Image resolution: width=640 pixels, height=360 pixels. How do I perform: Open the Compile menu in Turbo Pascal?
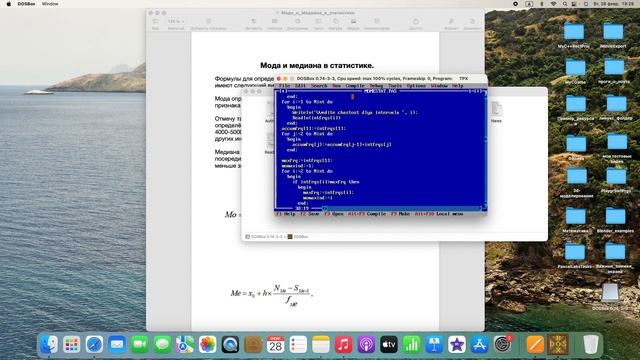(355, 86)
